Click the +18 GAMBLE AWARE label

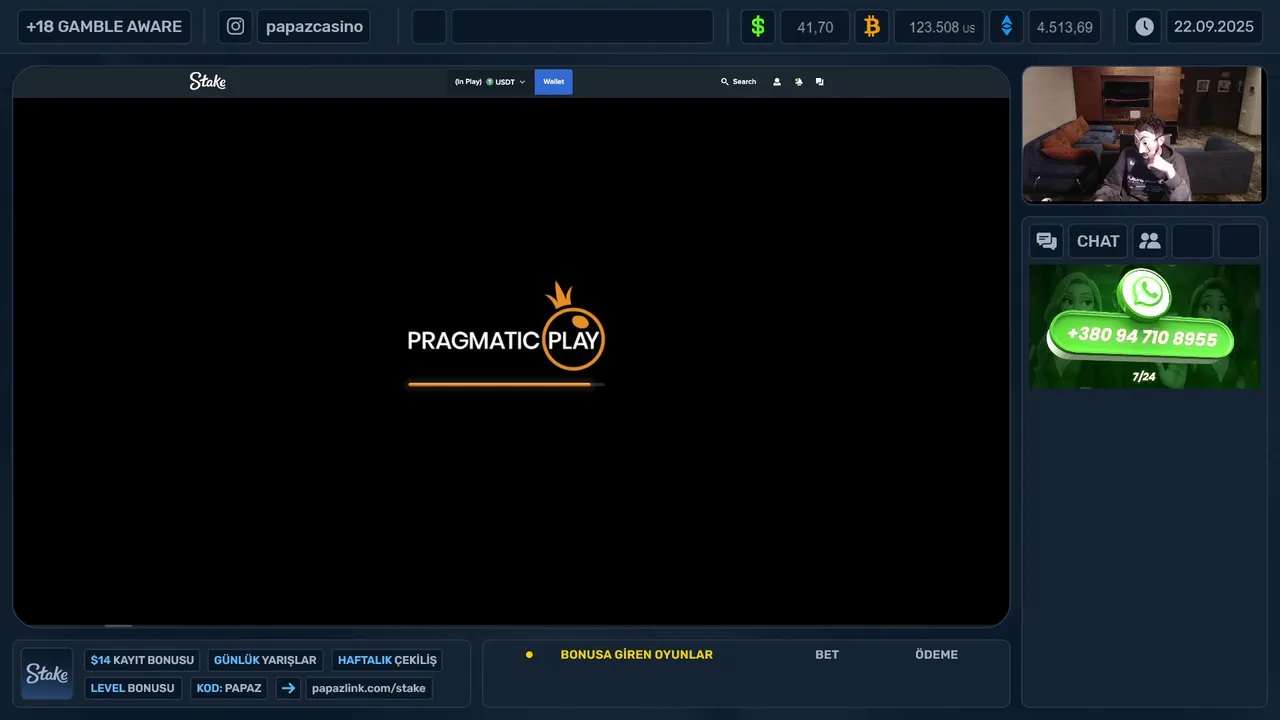tap(104, 27)
